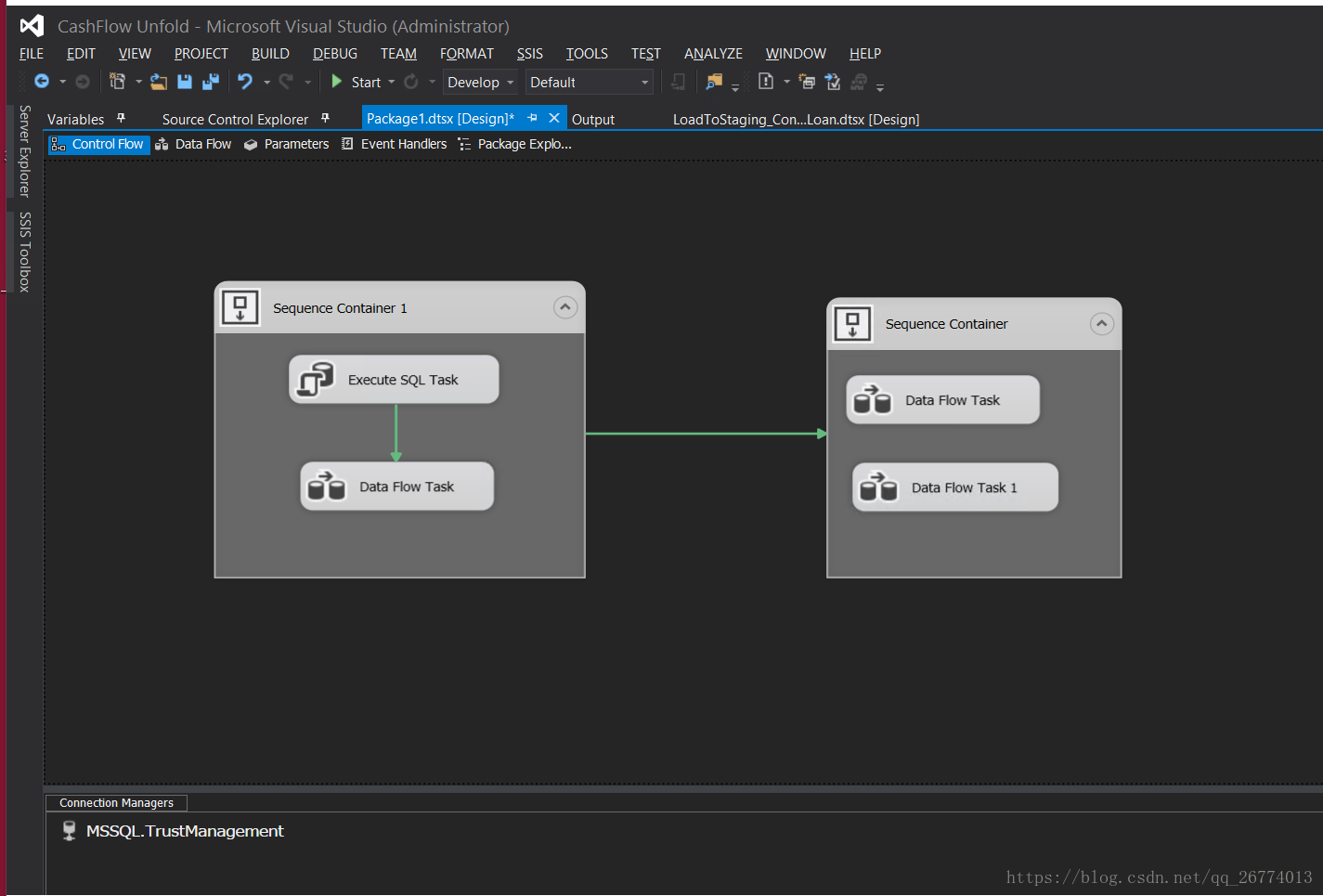The height and width of the screenshot is (896, 1323).
Task: Open the Start button dropdown arrow
Action: (392, 82)
